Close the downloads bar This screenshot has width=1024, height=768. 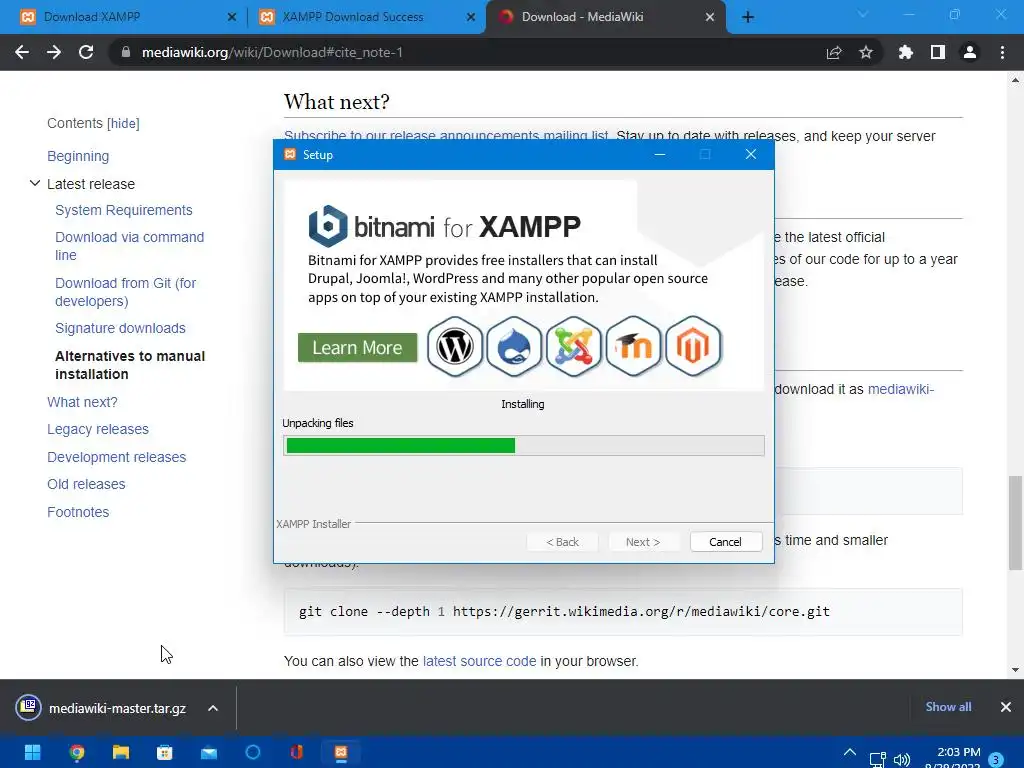tap(1006, 707)
